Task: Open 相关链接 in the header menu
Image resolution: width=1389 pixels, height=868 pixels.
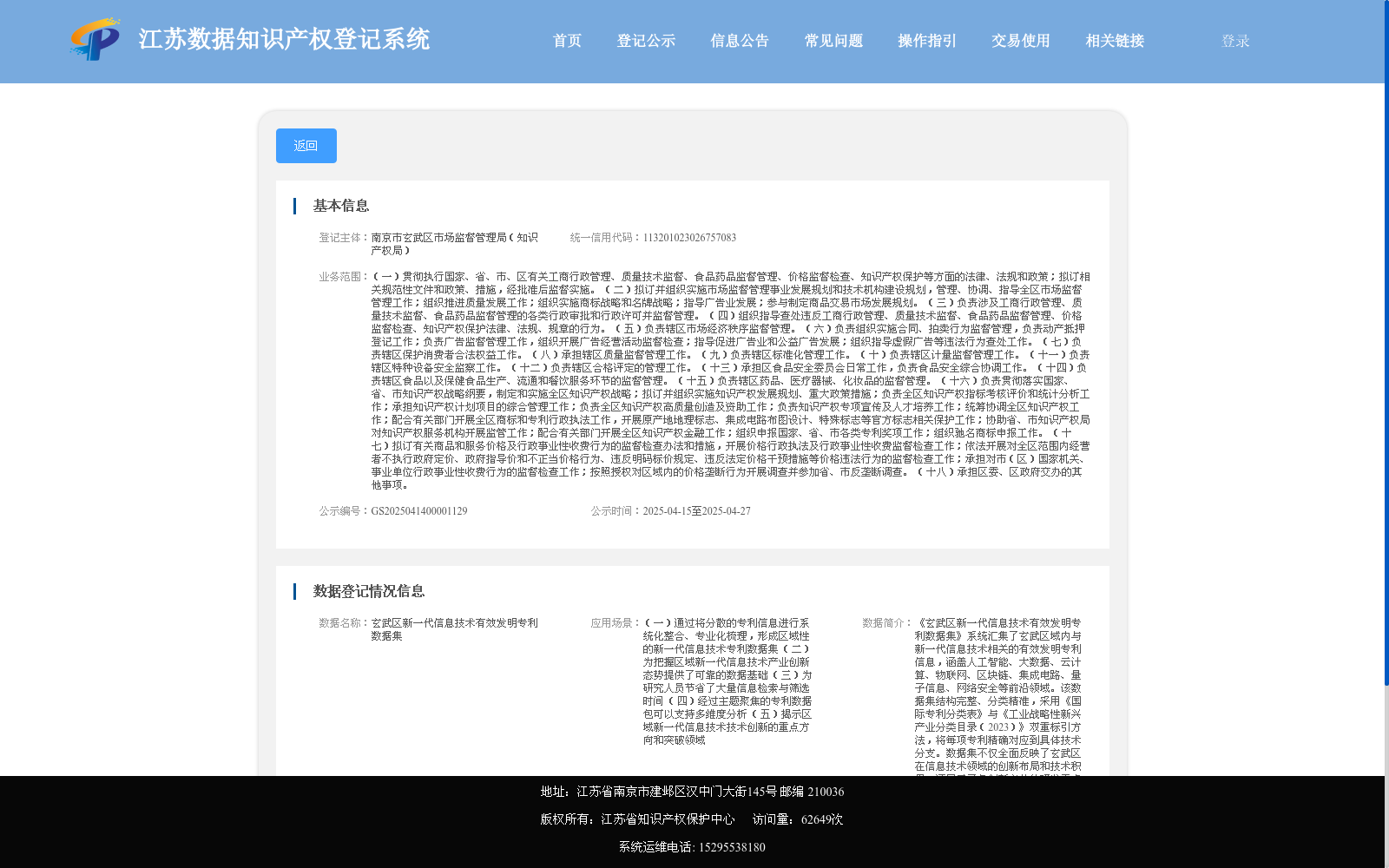Action: click(1115, 41)
